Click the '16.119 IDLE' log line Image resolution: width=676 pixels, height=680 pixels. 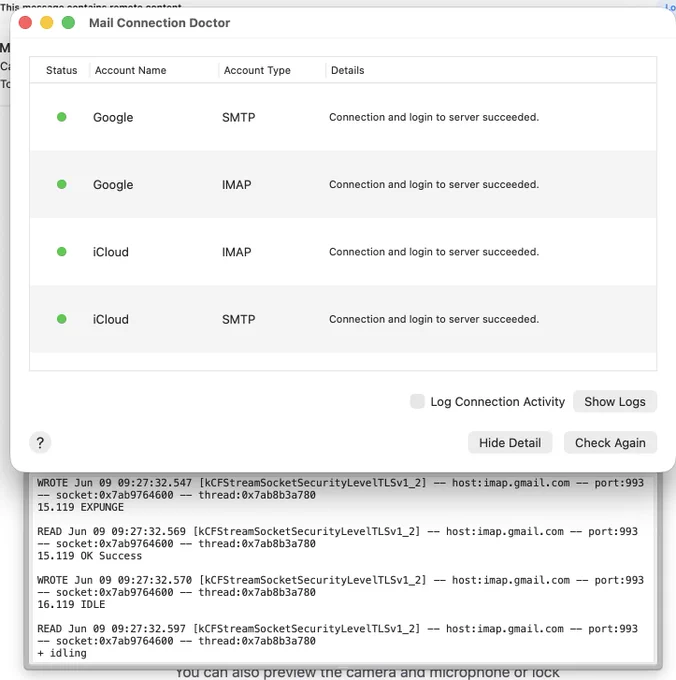(x=71, y=604)
